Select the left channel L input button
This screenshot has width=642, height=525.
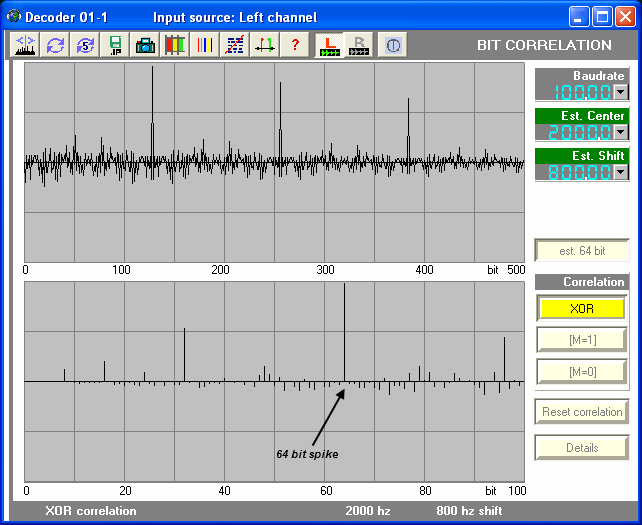pos(330,45)
